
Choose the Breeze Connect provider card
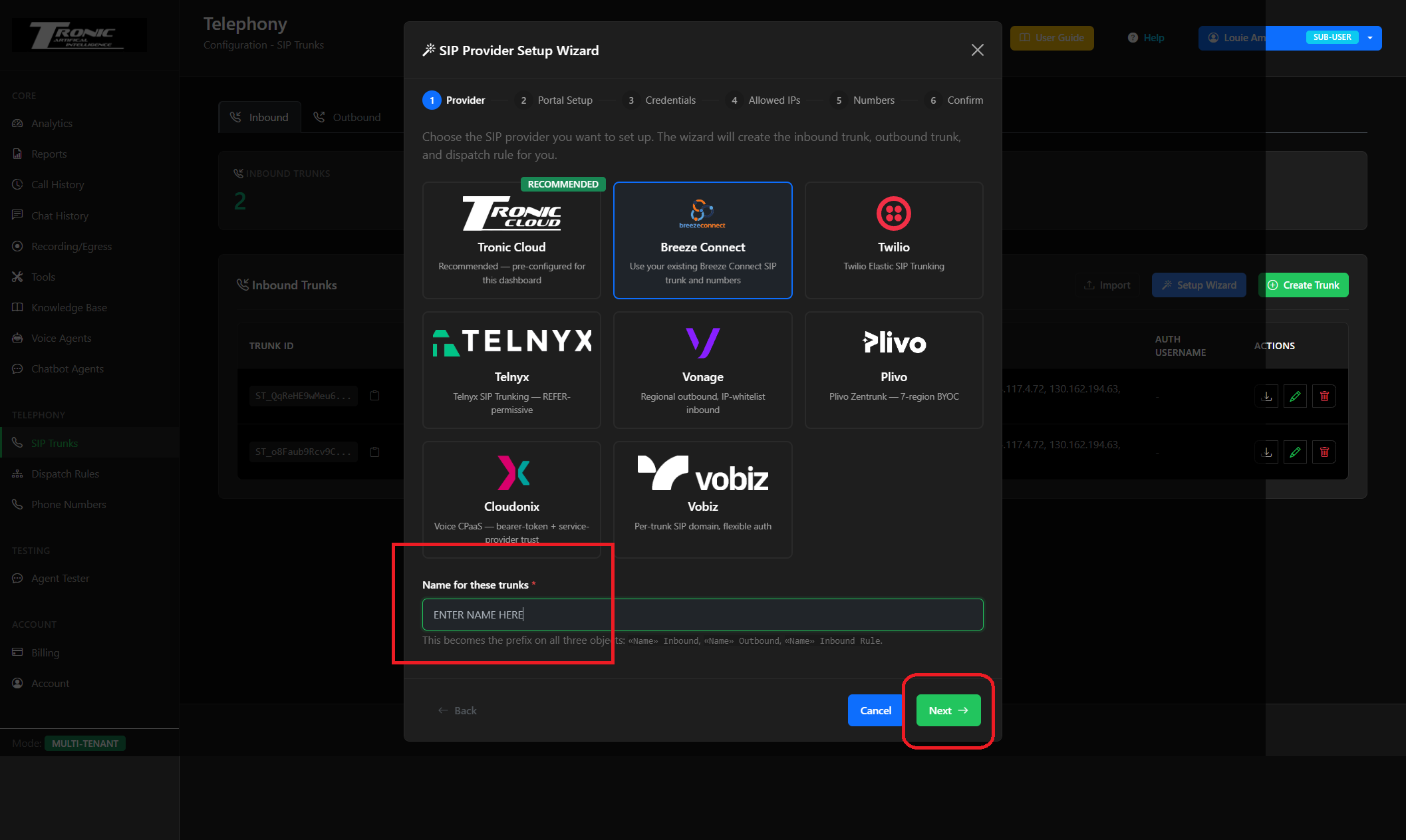point(702,240)
